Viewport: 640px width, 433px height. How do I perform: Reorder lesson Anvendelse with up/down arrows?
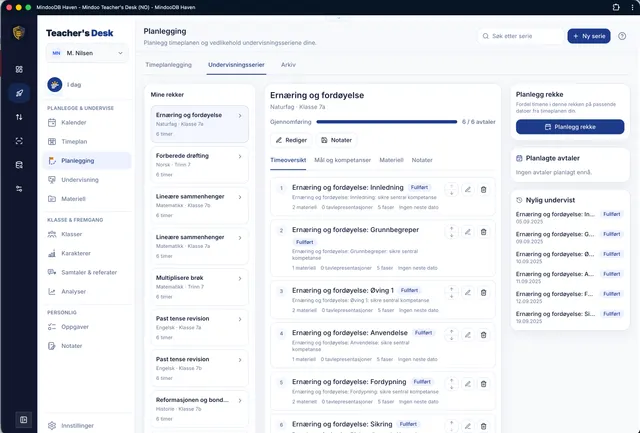click(451, 335)
